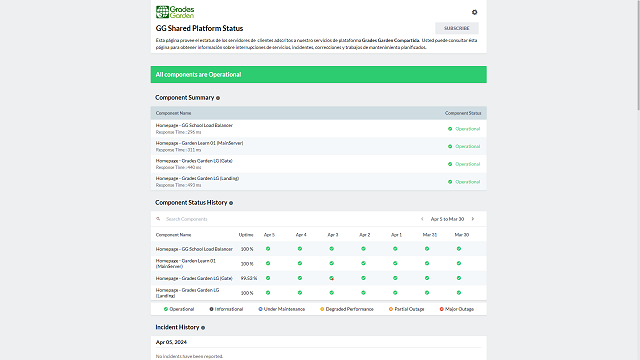Click Apr 4 status dot for GG School Load Balancer
Screen dimensions: 640x360
[x=300, y=249]
